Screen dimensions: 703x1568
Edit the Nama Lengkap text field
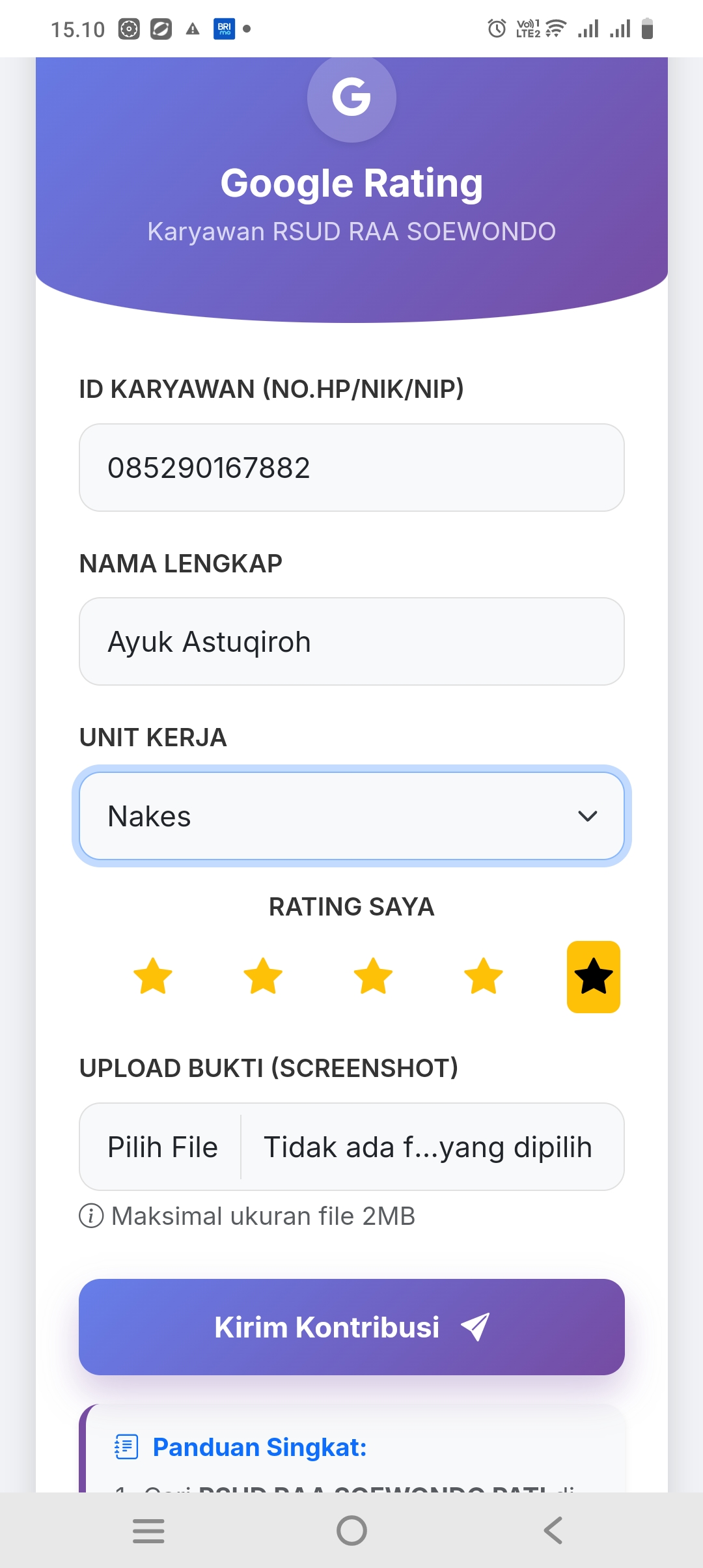click(x=351, y=641)
